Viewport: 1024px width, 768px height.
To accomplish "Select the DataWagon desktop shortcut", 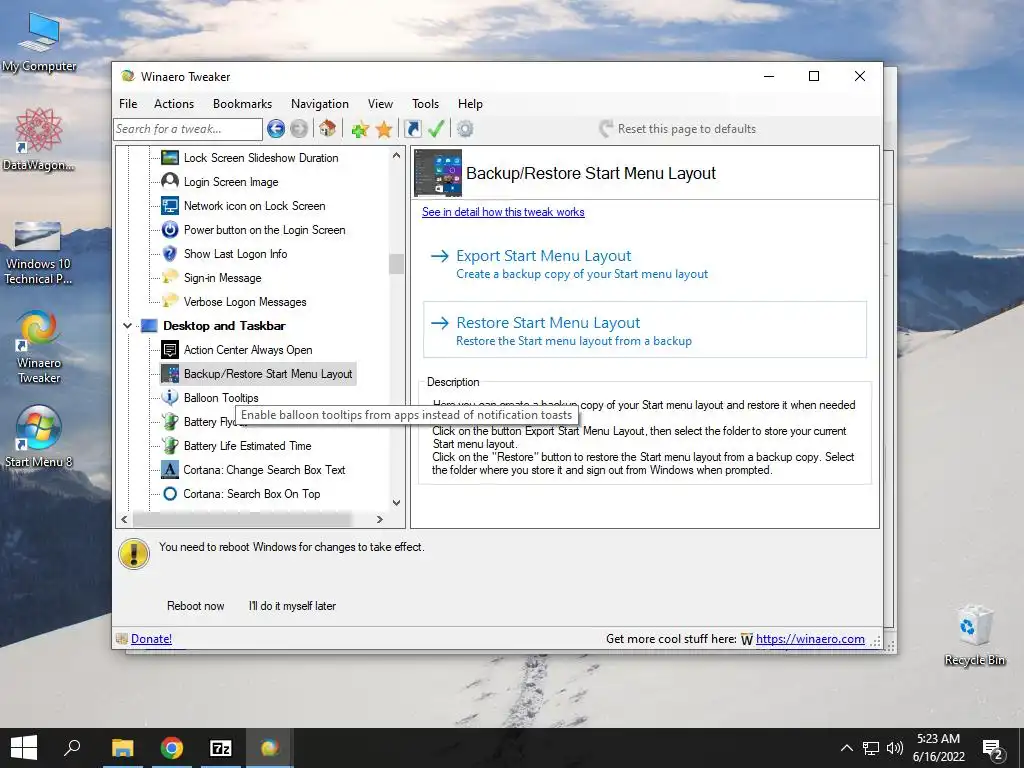I will click(39, 138).
